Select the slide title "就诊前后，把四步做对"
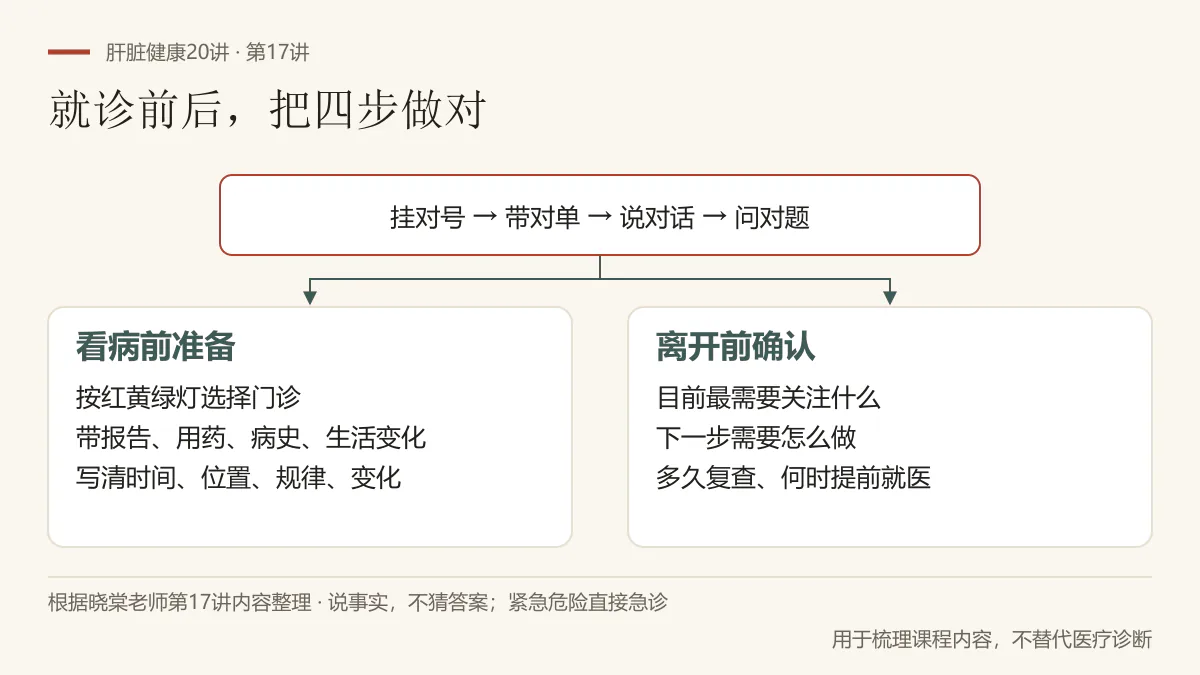The image size is (1200, 675). [x=267, y=111]
